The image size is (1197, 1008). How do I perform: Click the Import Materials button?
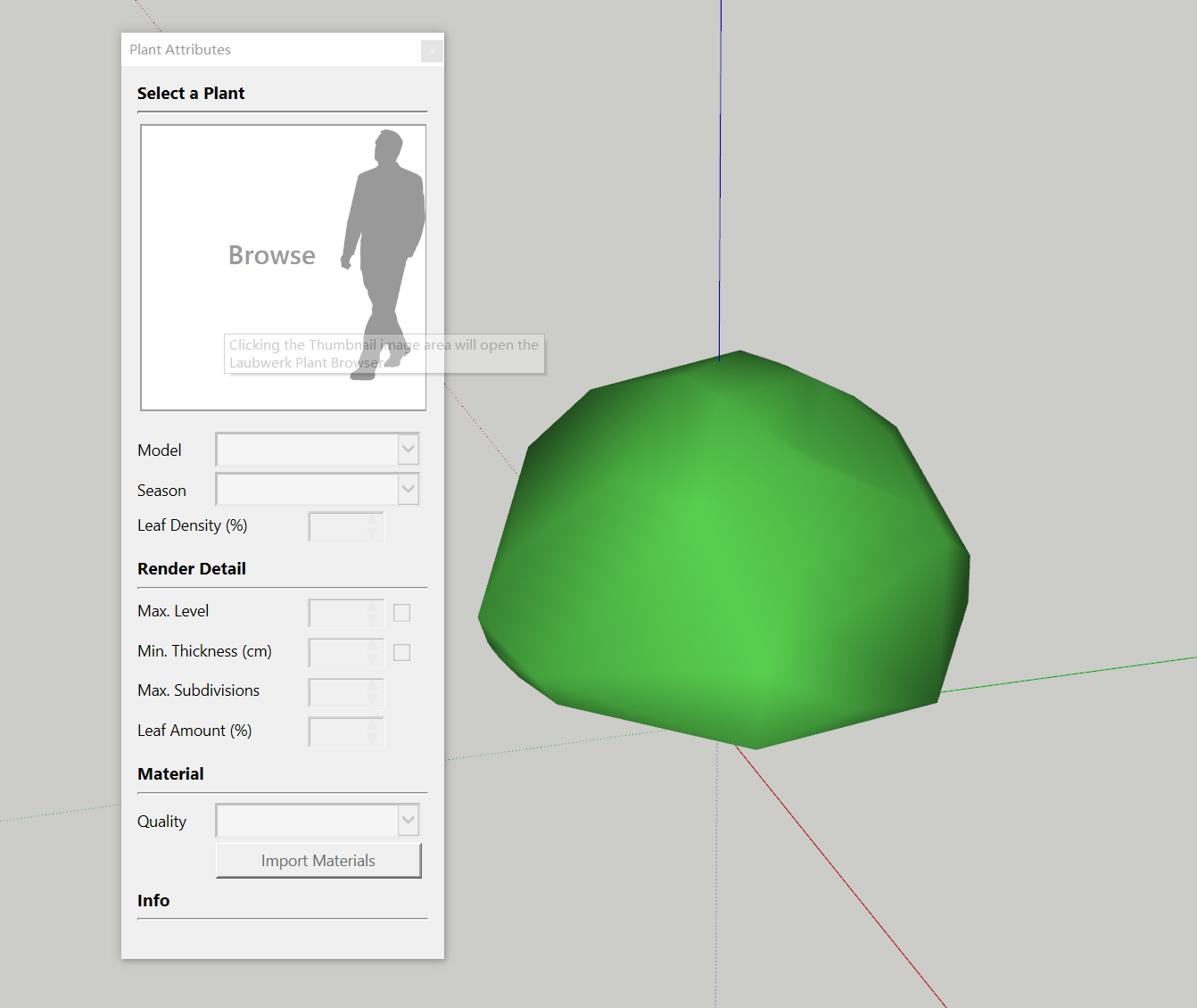318,861
